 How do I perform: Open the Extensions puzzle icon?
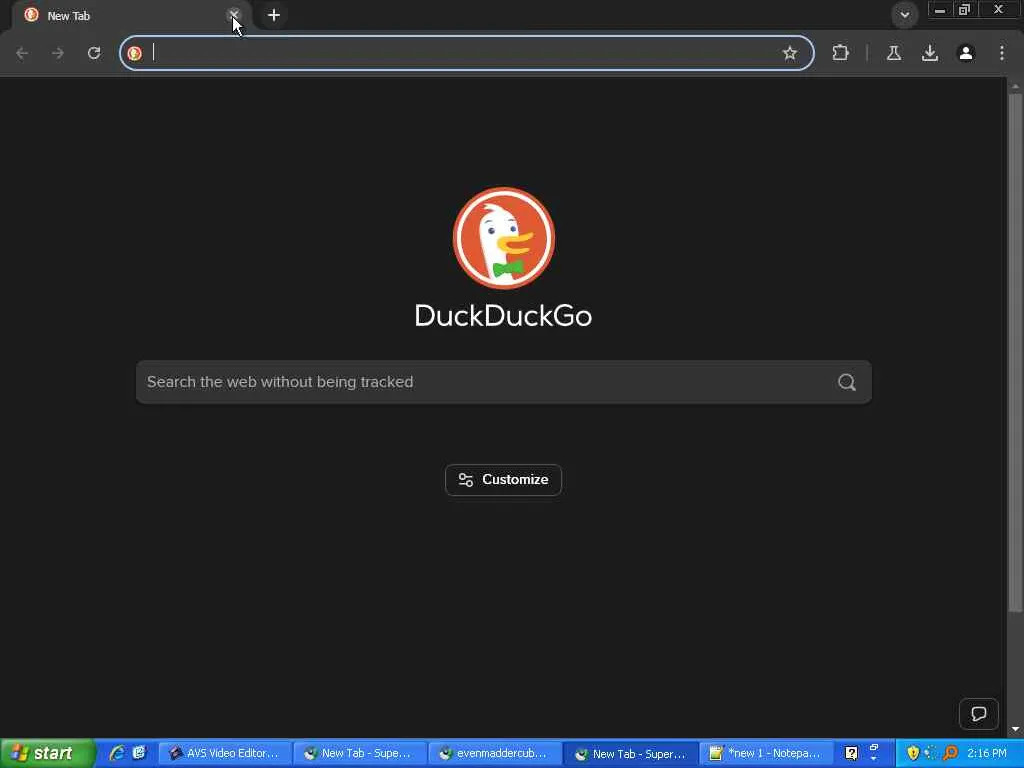[x=840, y=53]
